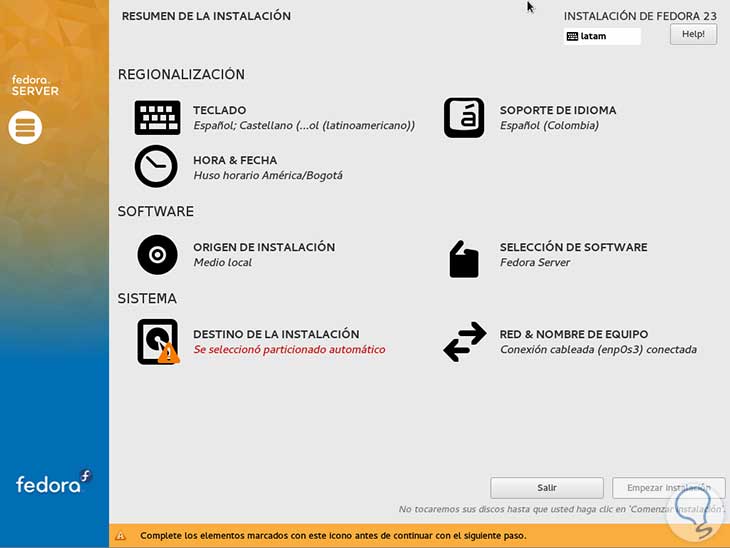Select the Origen de Instalación disc icon
This screenshot has width=730, height=548.
157,255
